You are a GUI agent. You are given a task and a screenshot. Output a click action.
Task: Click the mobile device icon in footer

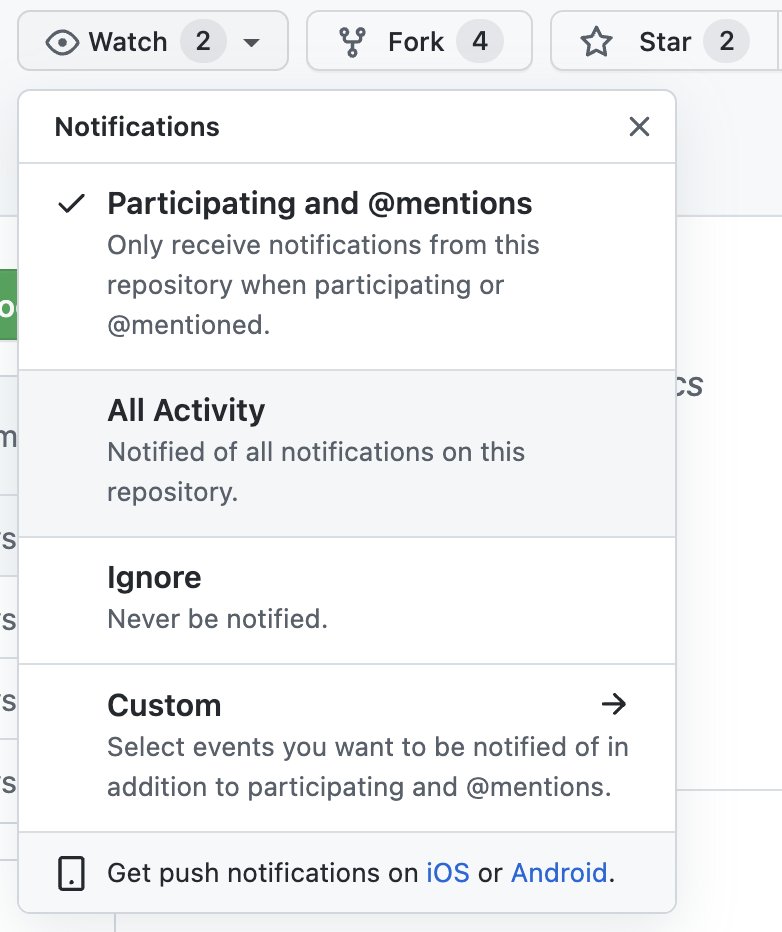point(71,873)
